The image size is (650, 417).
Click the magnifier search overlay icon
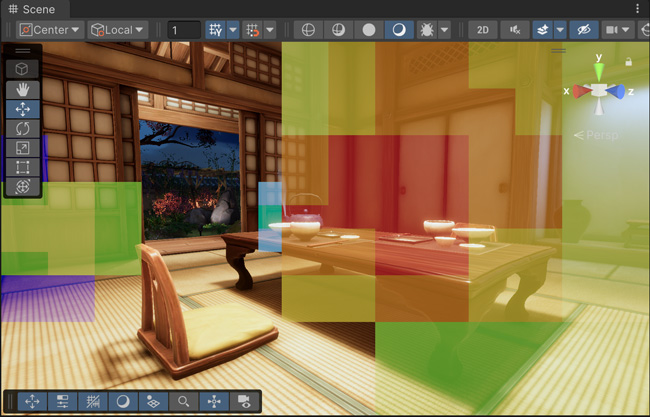click(184, 401)
